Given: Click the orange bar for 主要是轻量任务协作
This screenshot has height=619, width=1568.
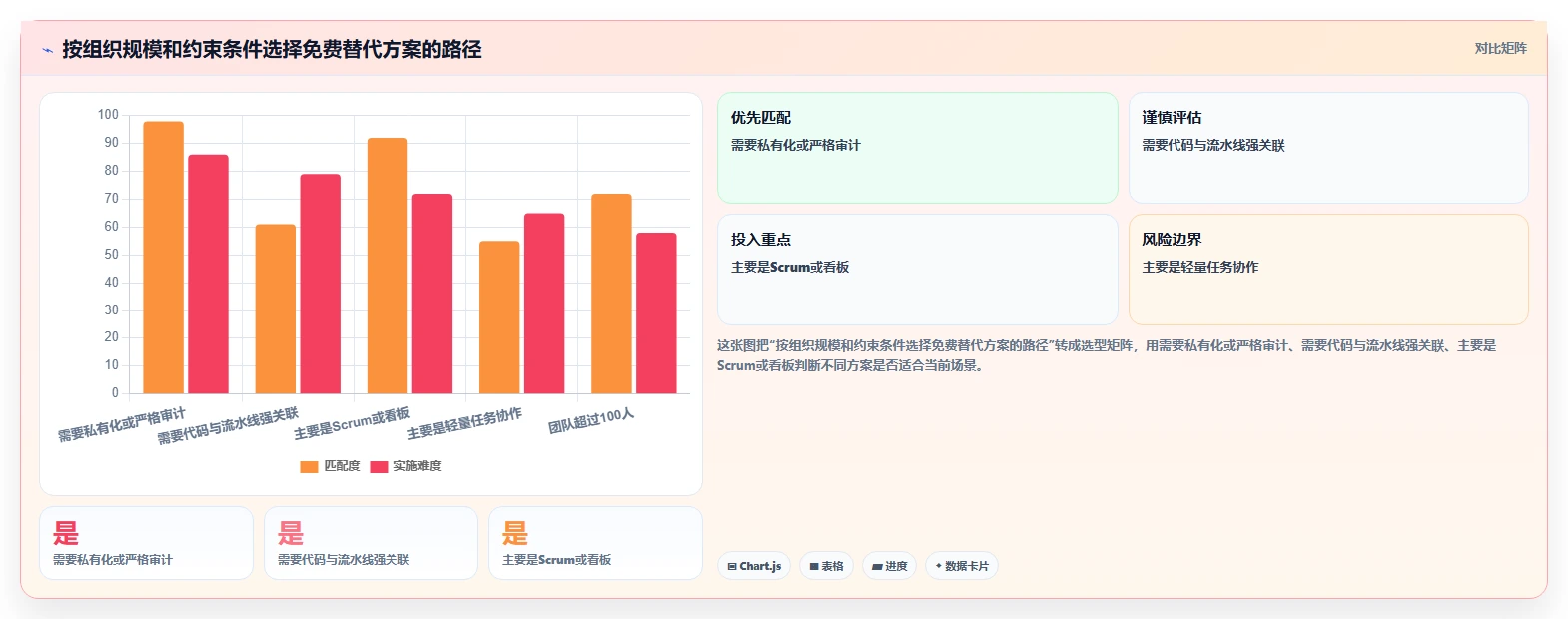Looking at the screenshot, I should coord(499,317).
